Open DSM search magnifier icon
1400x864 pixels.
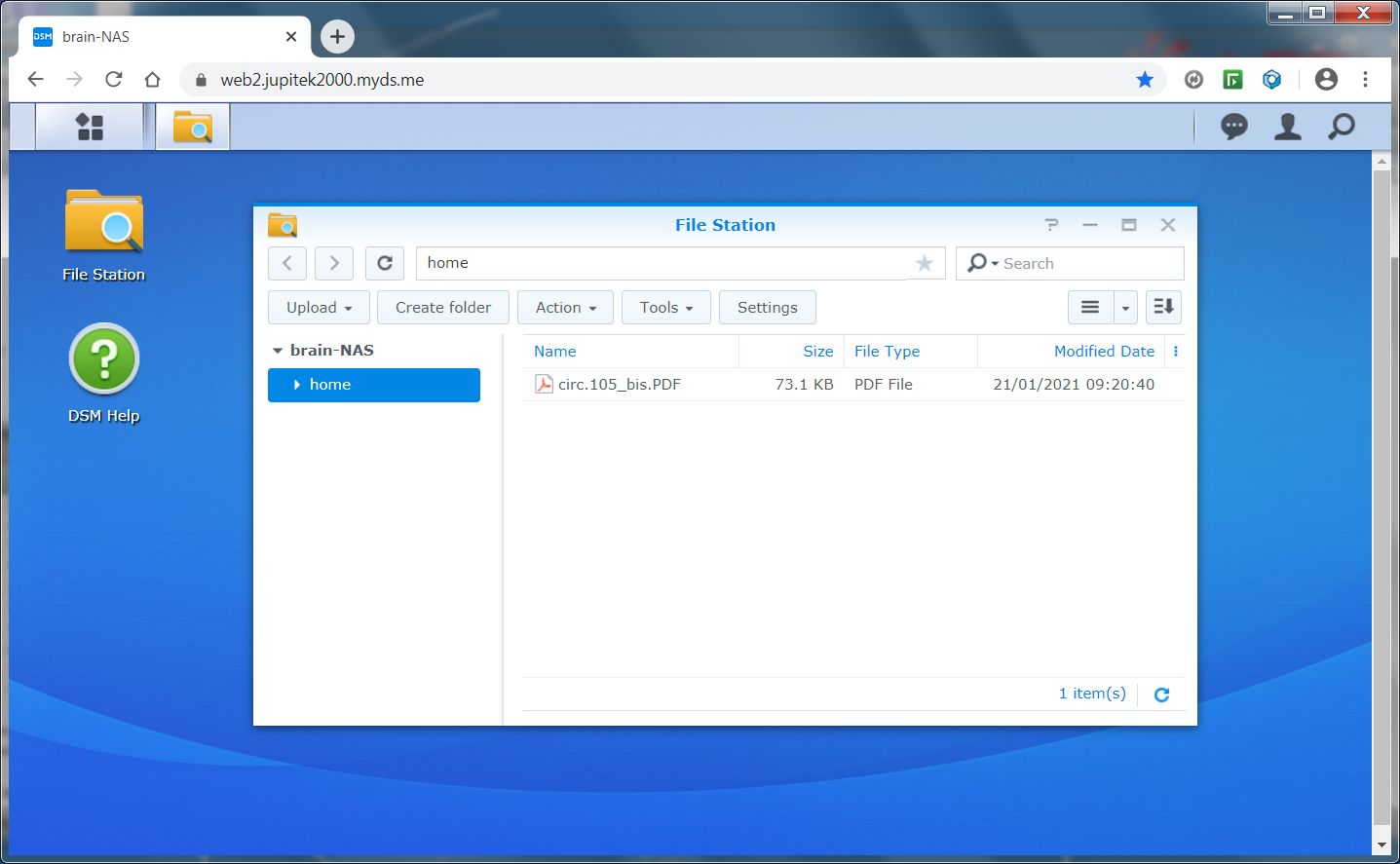pyautogui.click(x=1342, y=127)
